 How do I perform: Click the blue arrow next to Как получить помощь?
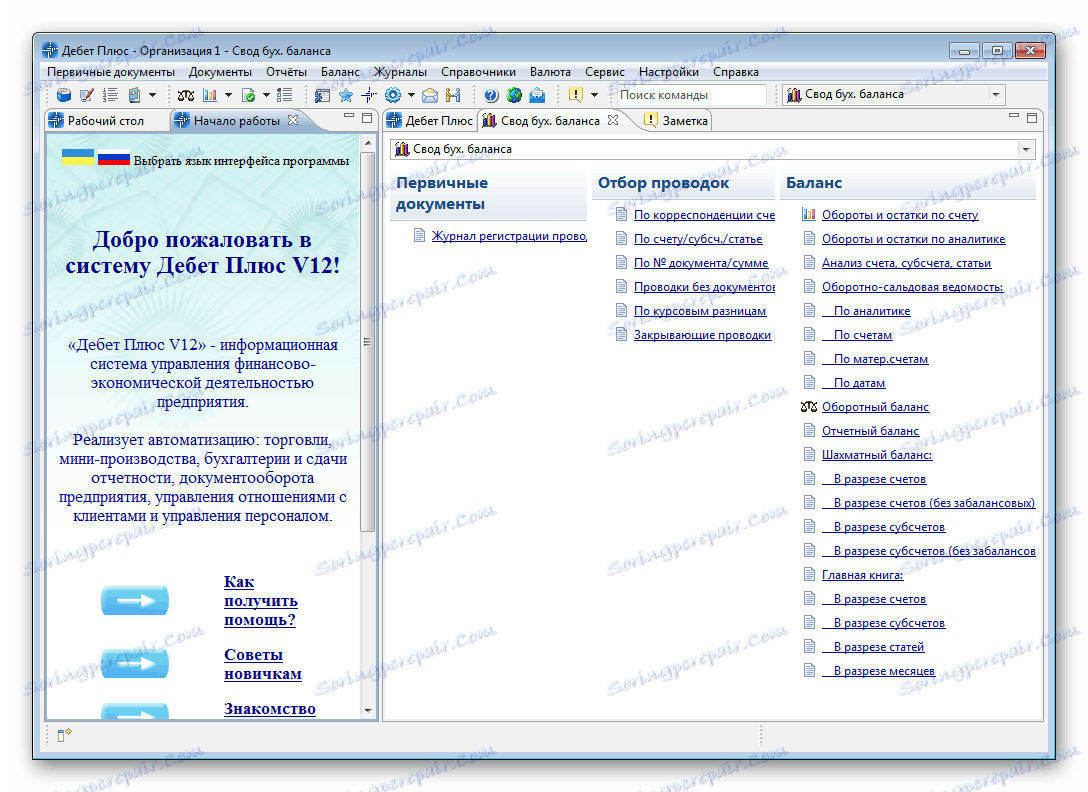tap(135, 600)
